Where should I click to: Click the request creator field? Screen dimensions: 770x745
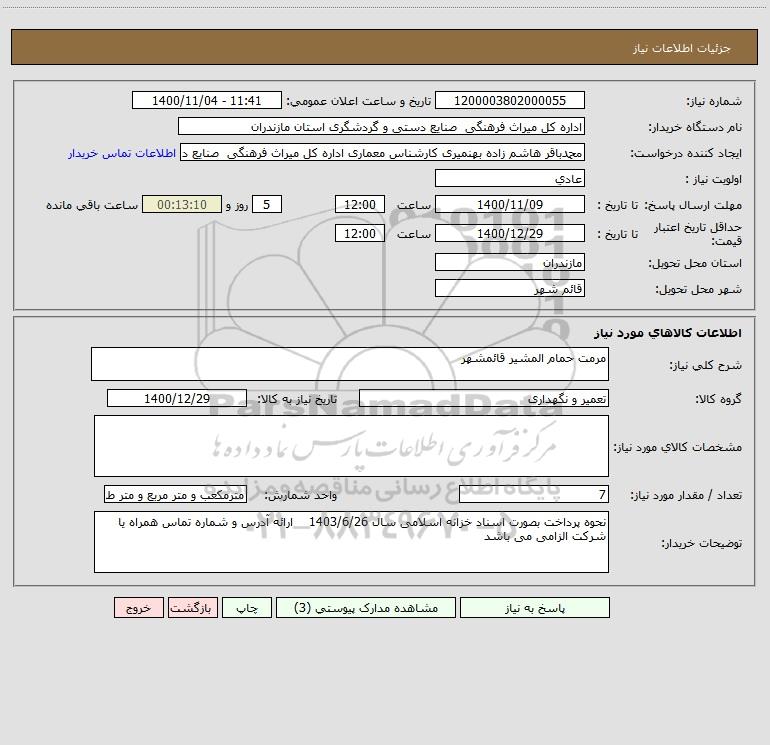point(383,152)
